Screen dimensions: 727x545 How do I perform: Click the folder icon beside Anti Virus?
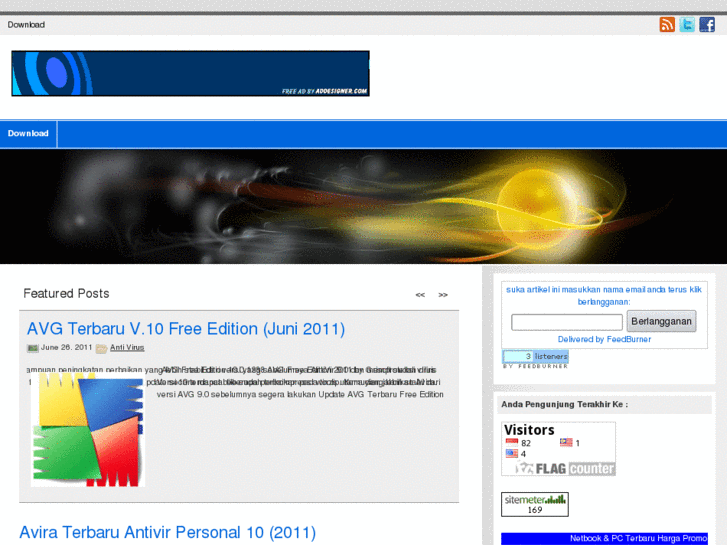point(102,348)
